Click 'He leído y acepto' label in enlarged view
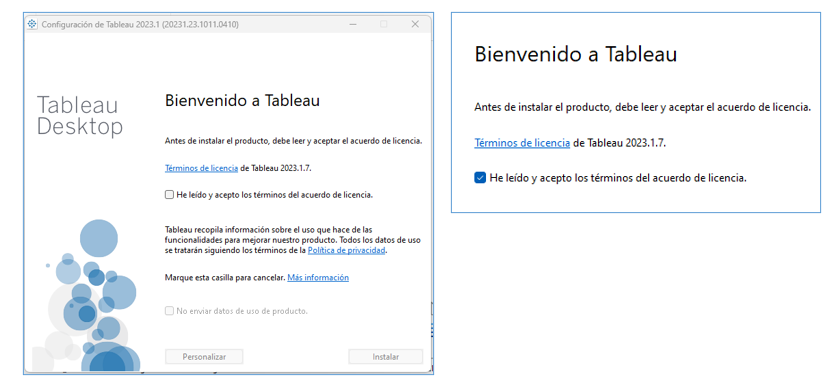The height and width of the screenshot is (380, 833). 618,178
